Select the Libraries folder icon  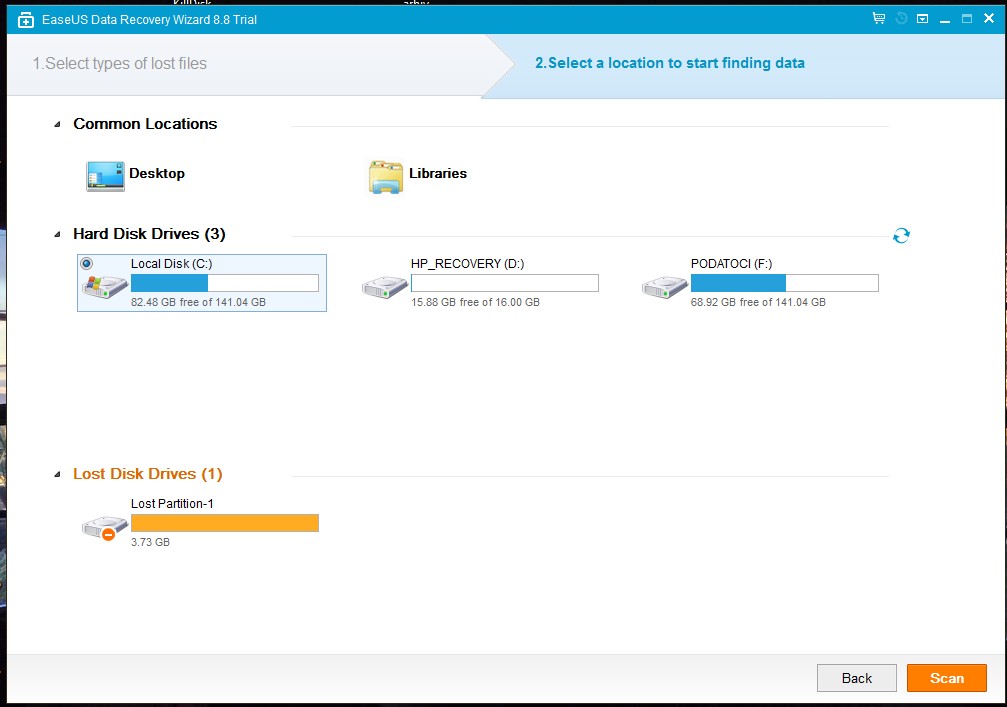pos(385,177)
